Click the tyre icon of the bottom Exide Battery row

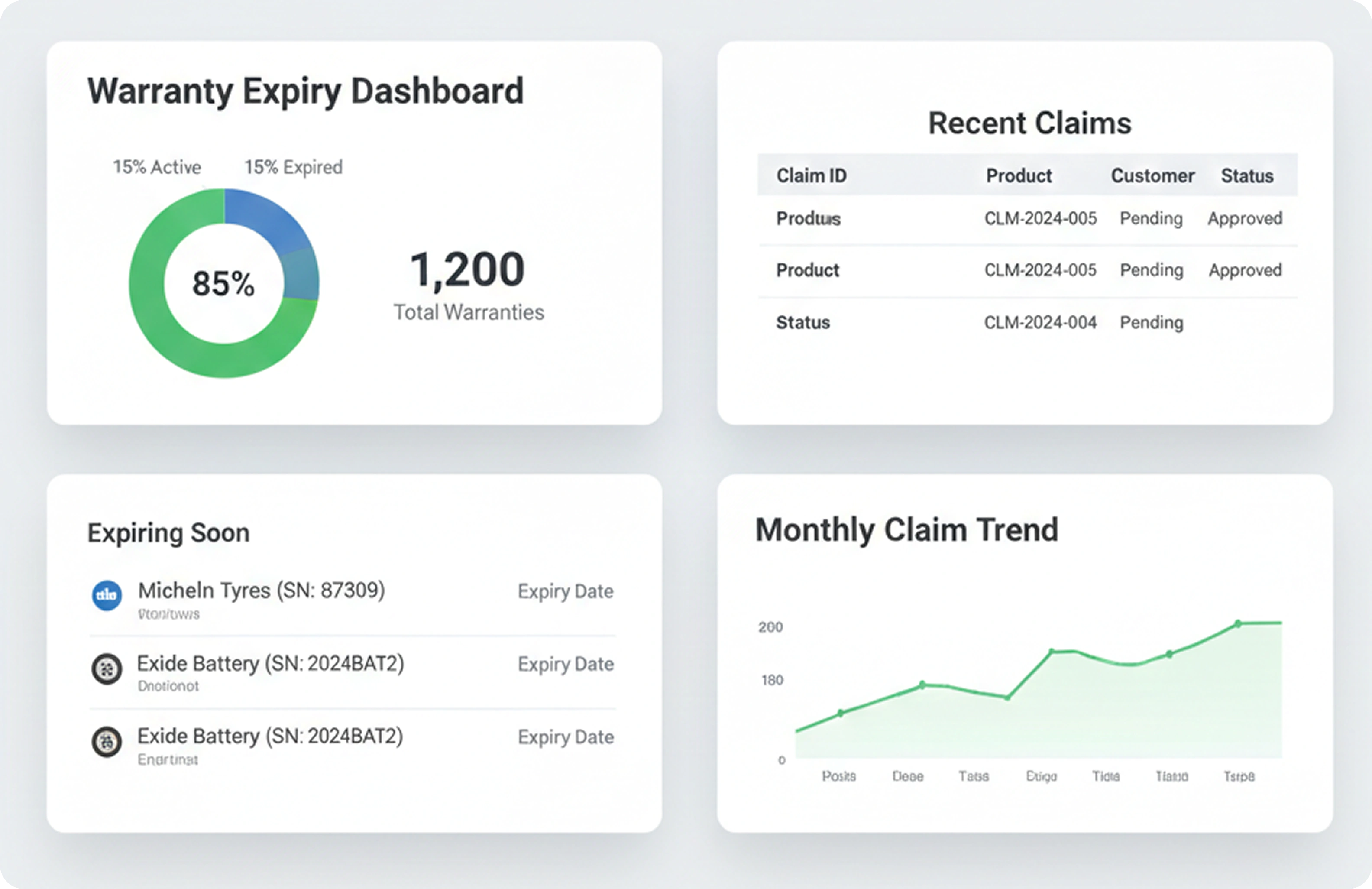107,741
